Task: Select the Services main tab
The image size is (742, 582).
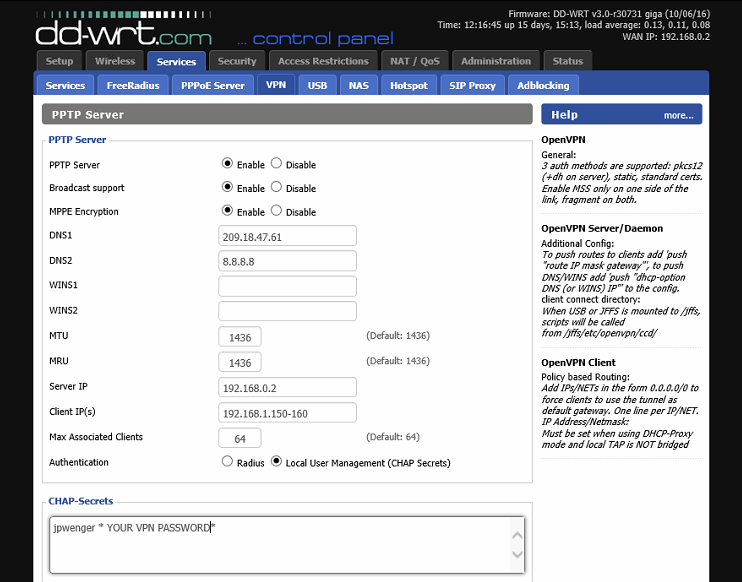Action: click(x=176, y=62)
